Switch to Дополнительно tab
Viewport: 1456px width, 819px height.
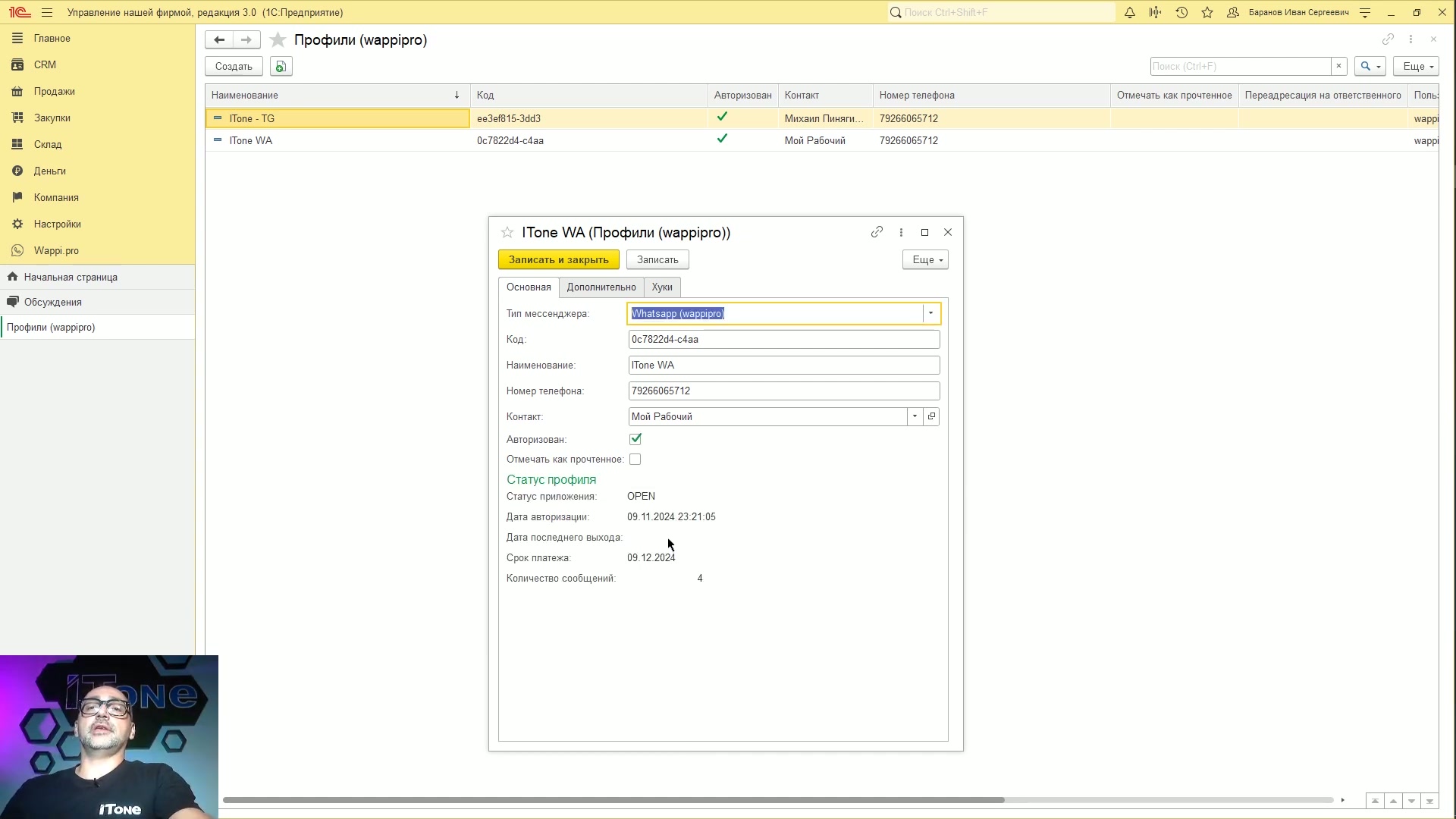(x=601, y=287)
